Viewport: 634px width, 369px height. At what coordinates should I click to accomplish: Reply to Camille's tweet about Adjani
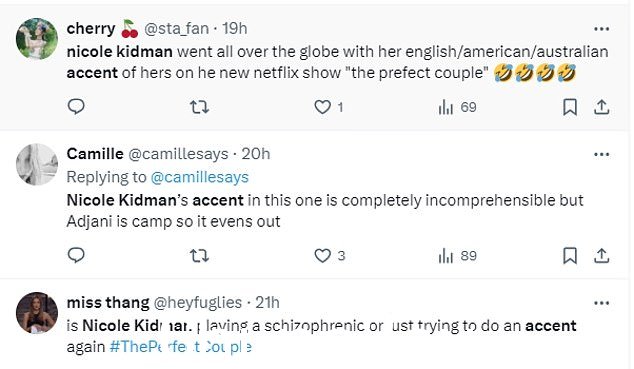[76, 255]
